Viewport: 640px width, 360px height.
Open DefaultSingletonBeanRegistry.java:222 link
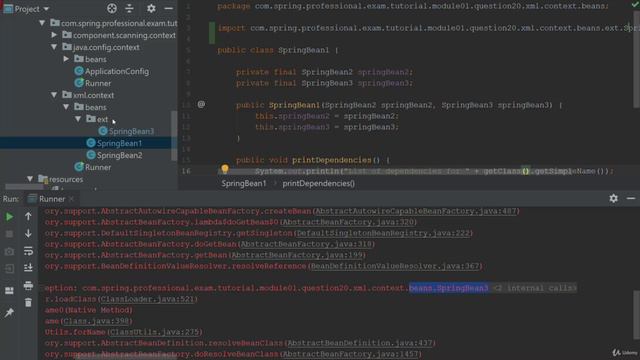click(383, 233)
